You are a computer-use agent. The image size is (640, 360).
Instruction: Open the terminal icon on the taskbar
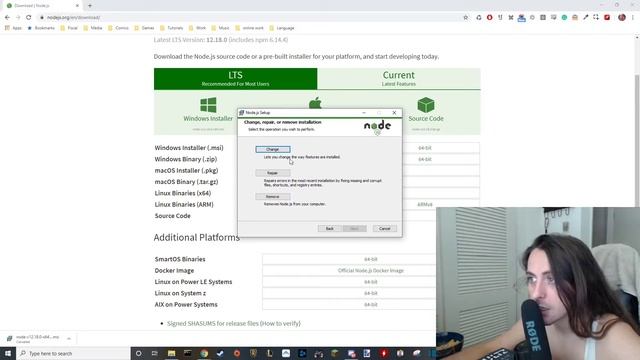(188, 353)
